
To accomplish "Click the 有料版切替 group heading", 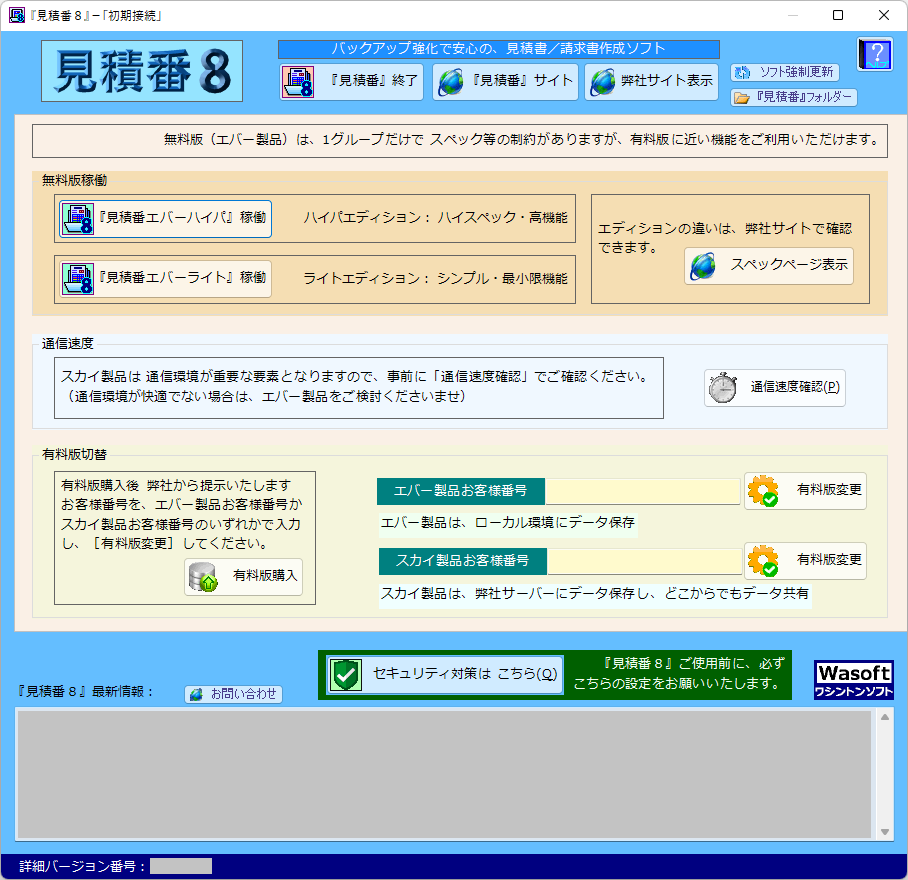I will coord(74,455).
